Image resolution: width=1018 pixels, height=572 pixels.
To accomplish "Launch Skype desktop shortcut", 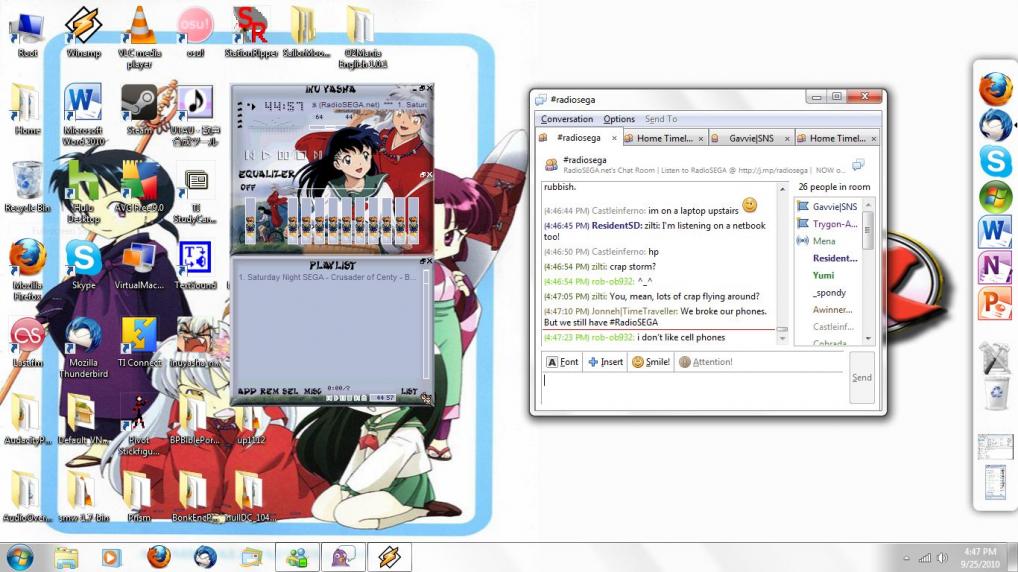I will pos(83,264).
